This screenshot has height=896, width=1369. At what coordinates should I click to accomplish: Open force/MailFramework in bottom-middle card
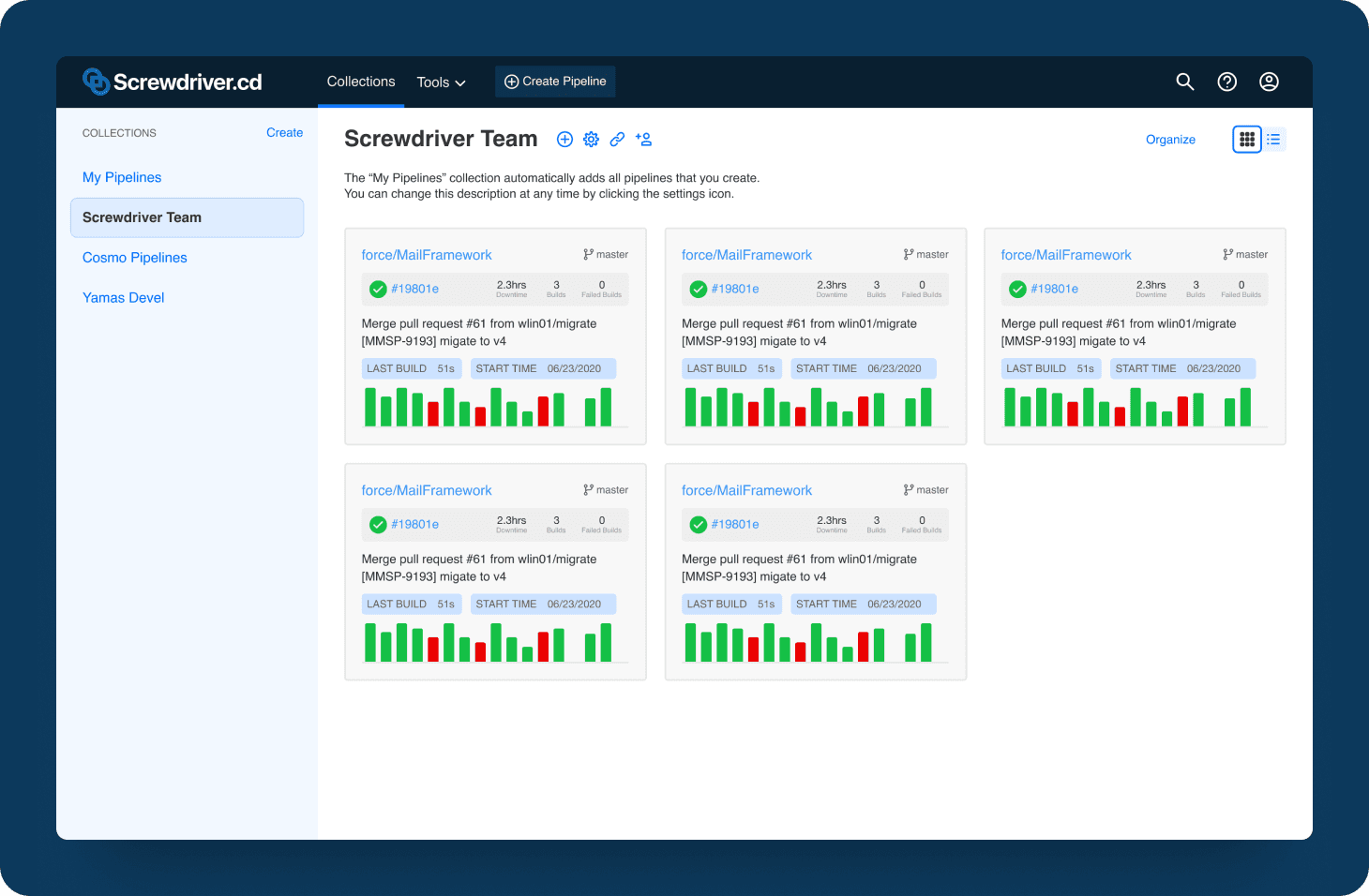pyautogui.click(x=746, y=490)
